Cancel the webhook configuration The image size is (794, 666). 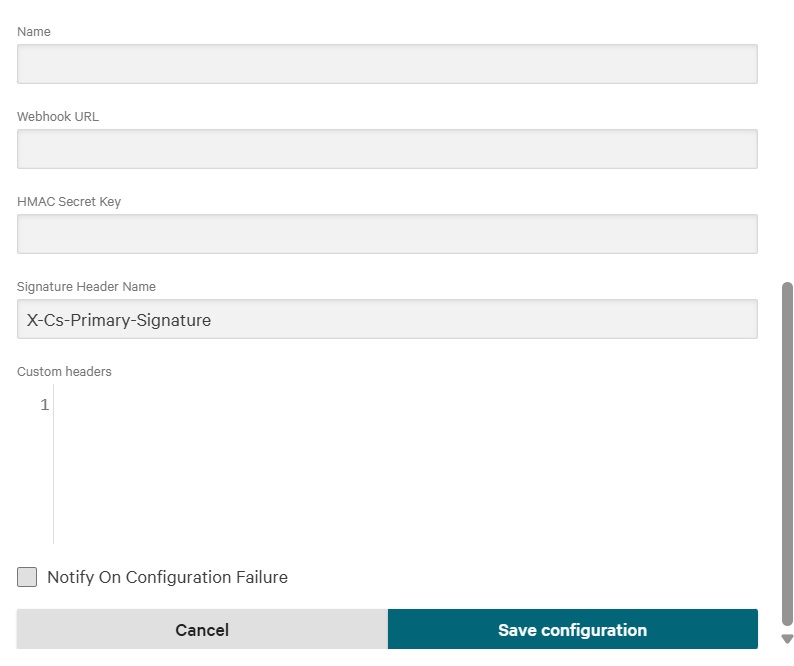click(x=202, y=629)
